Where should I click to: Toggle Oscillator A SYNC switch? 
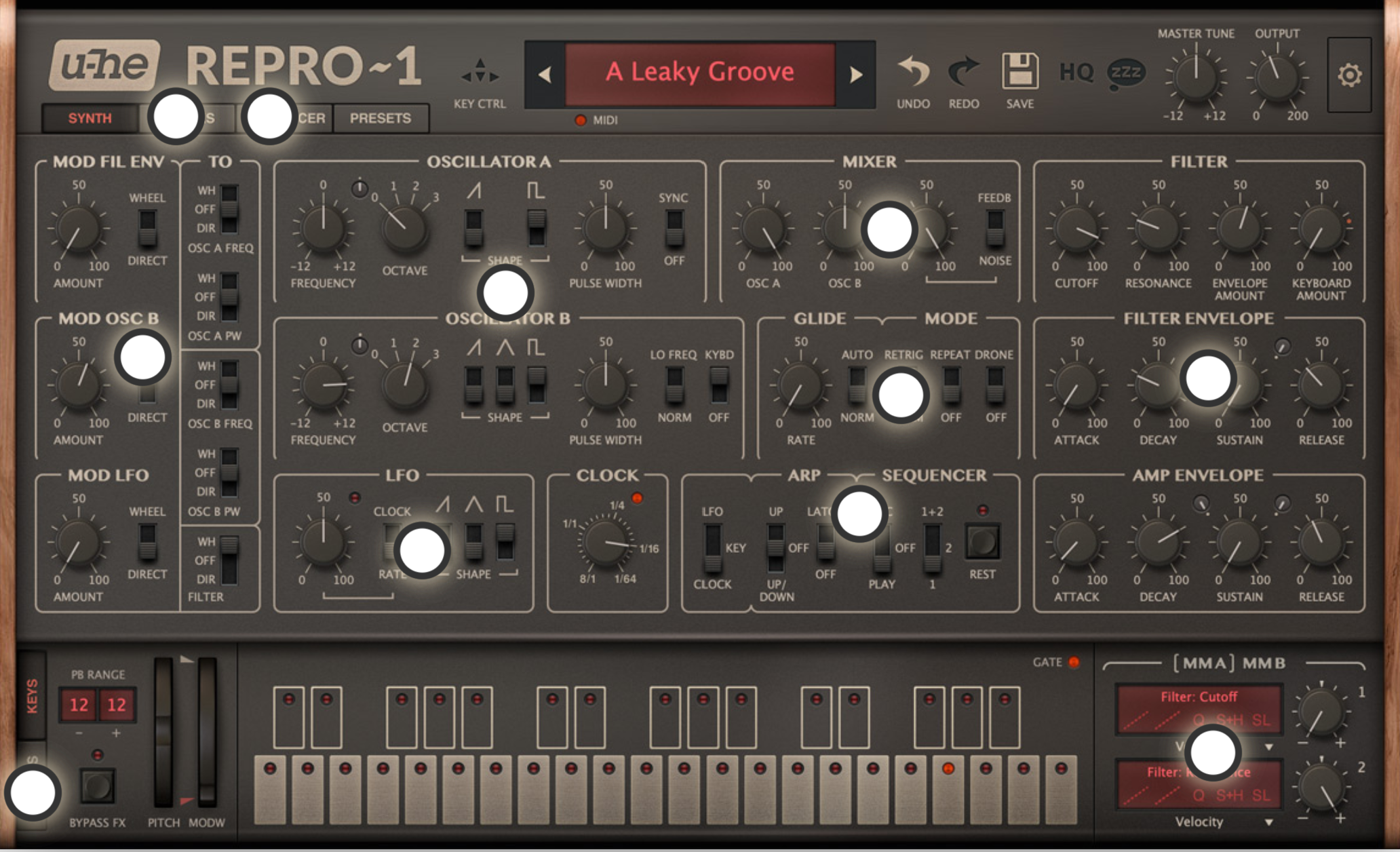[674, 229]
